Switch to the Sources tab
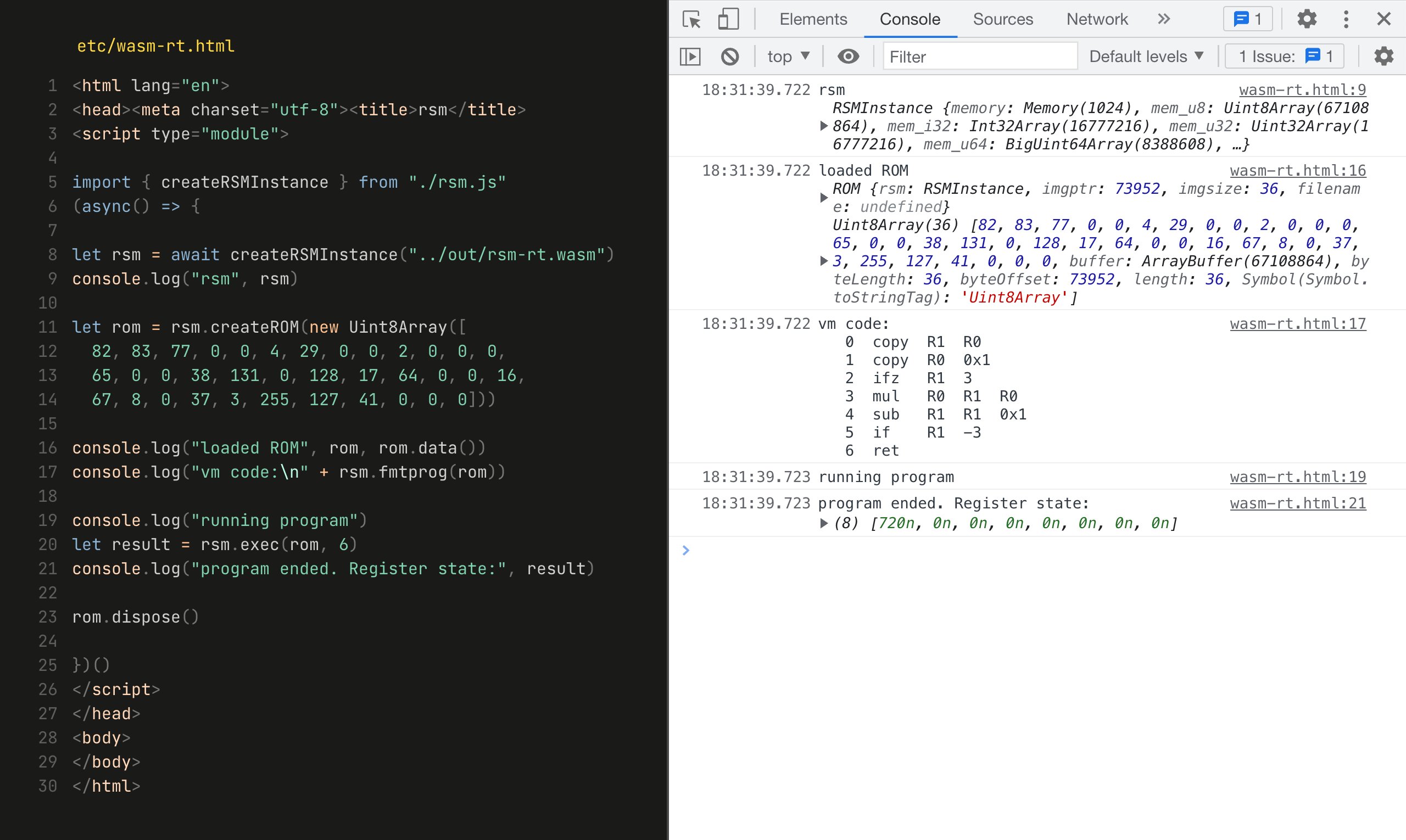This screenshot has width=1406, height=840. coord(1002,19)
